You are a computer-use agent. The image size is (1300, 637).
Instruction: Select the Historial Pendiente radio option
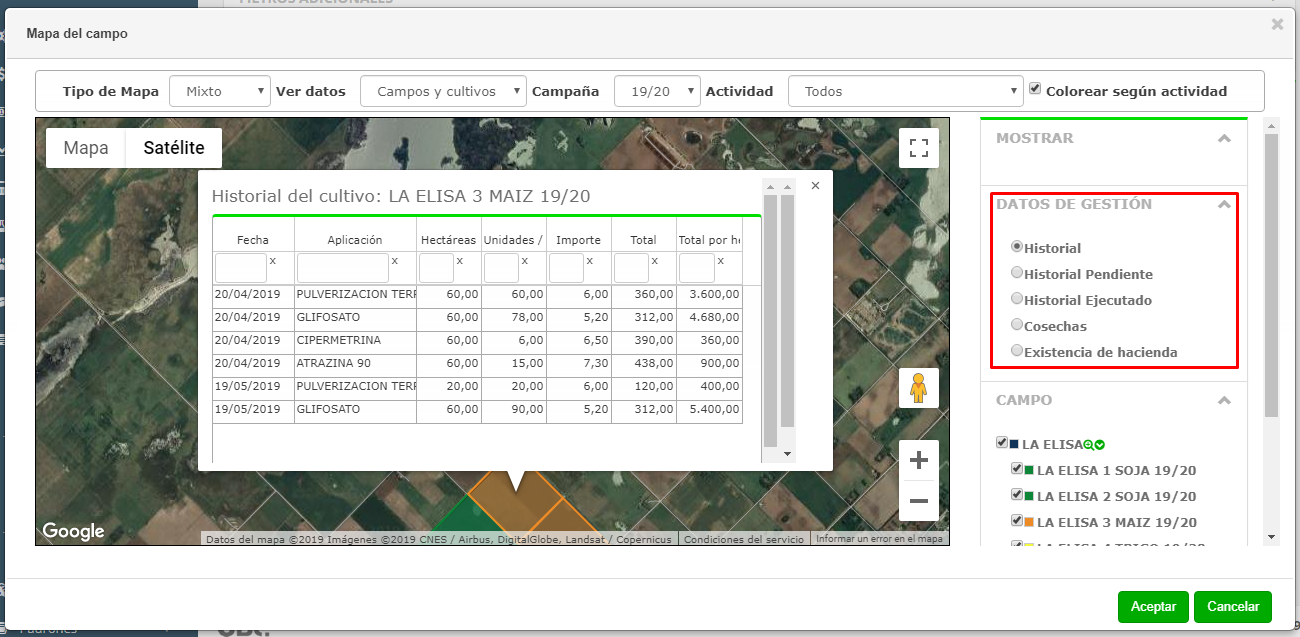click(1017, 272)
